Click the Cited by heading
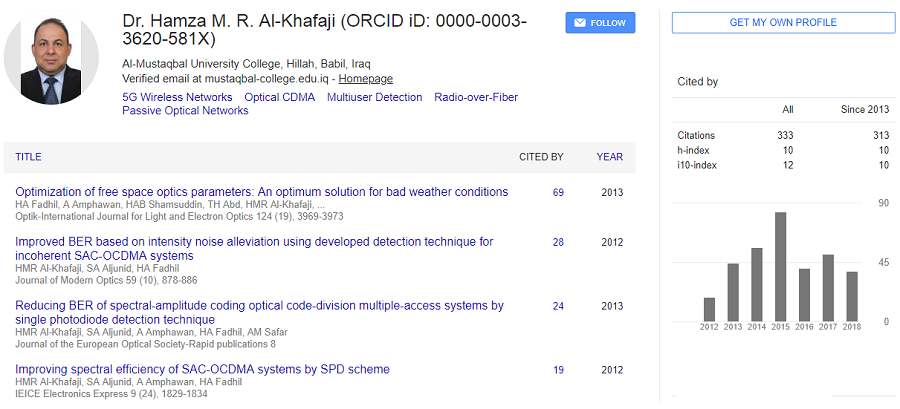 click(697, 82)
